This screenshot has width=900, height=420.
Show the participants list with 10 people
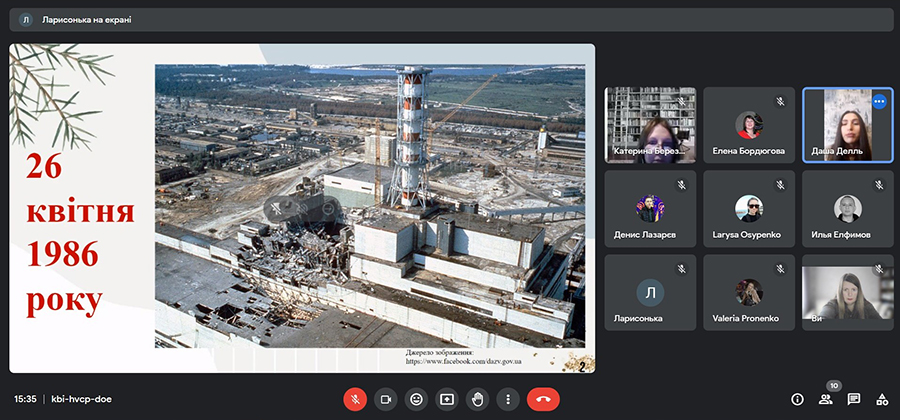tap(826, 399)
